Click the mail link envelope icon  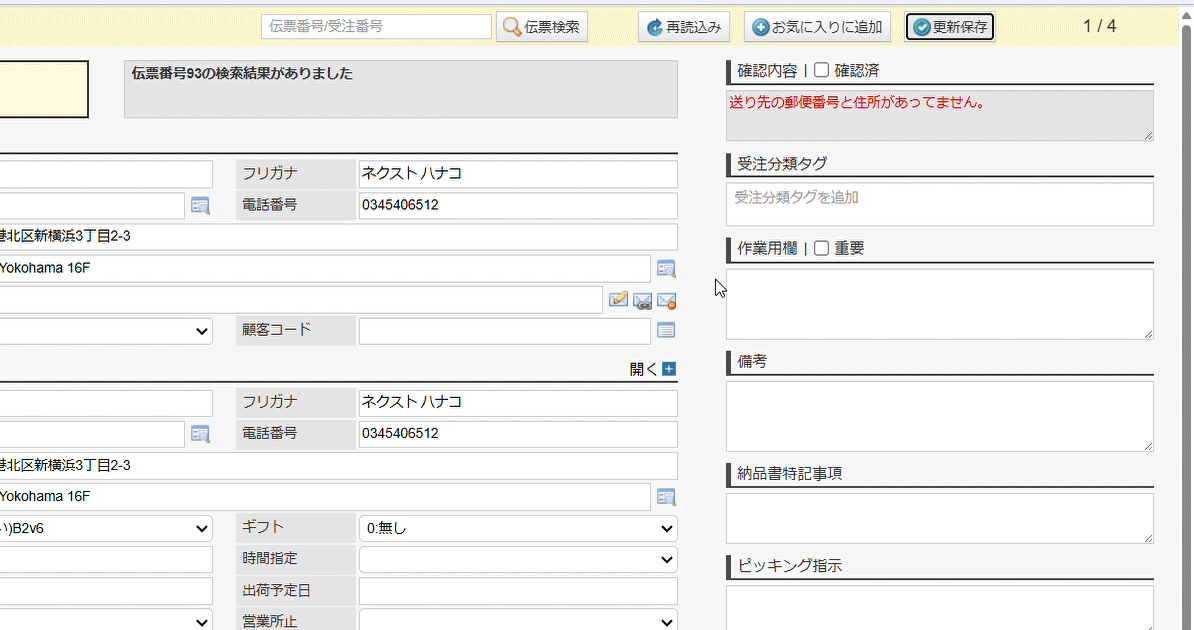(643, 300)
